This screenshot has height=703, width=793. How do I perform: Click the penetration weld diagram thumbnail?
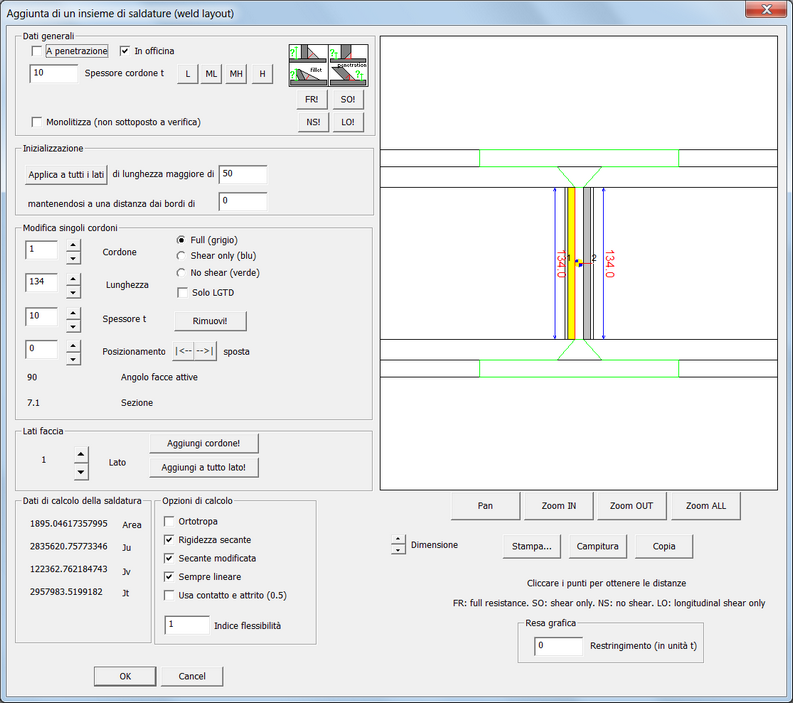tap(349, 64)
